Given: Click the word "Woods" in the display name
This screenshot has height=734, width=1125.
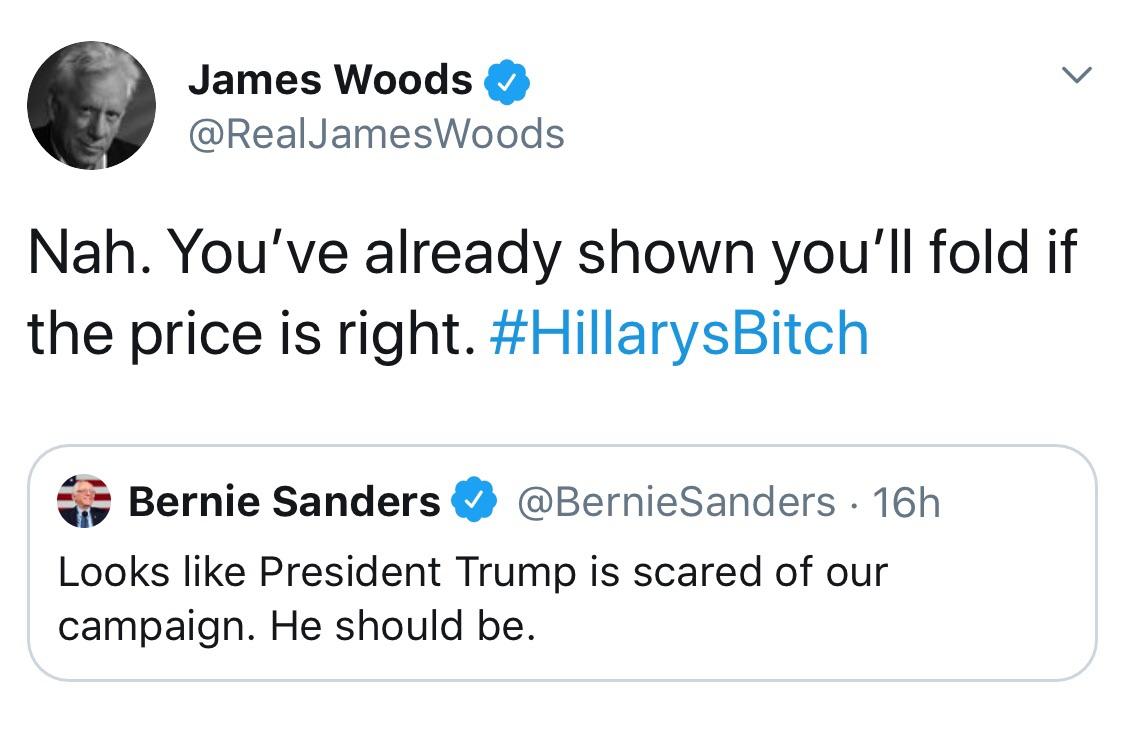Looking at the screenshot, I should click(403, 80).
